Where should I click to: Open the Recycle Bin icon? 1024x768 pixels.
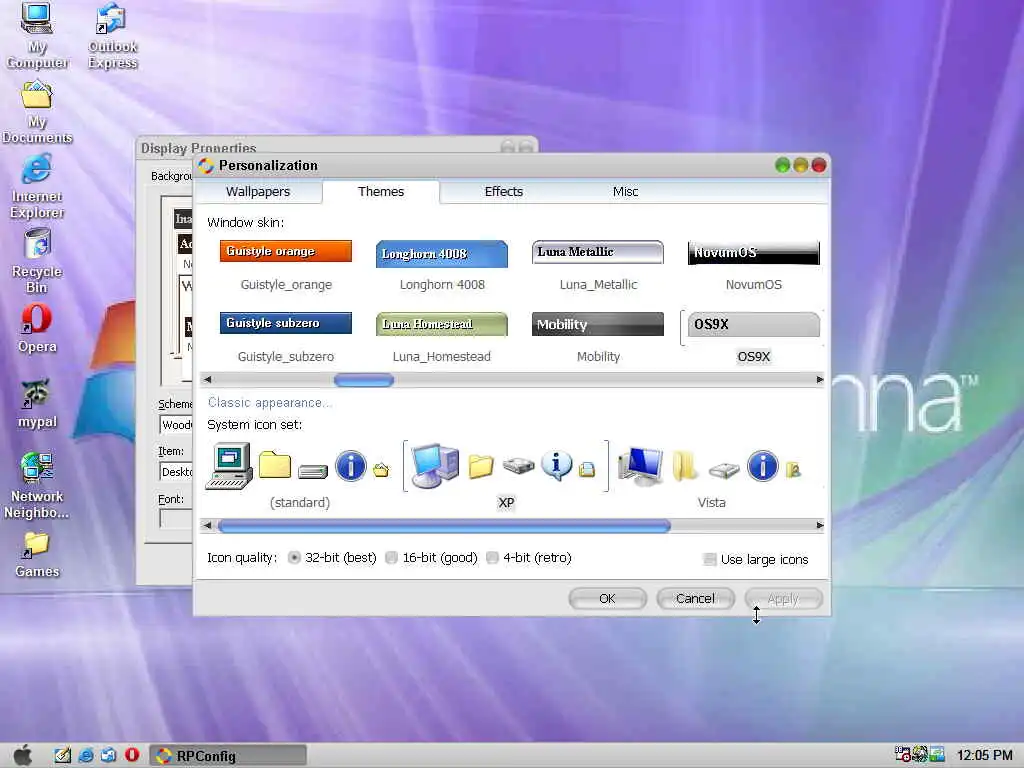point(37,261)
